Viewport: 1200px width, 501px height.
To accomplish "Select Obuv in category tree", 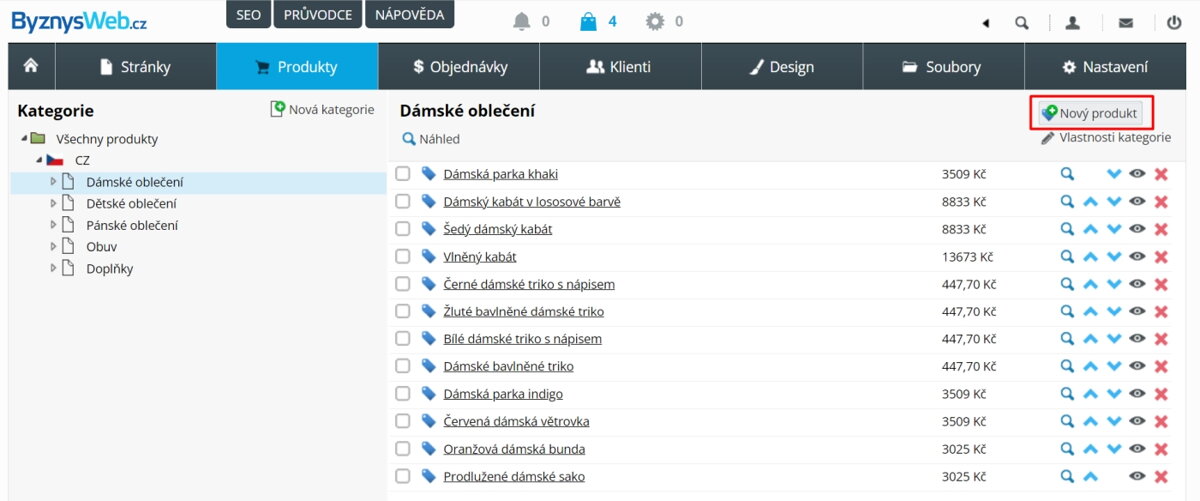I will point(102,247).
